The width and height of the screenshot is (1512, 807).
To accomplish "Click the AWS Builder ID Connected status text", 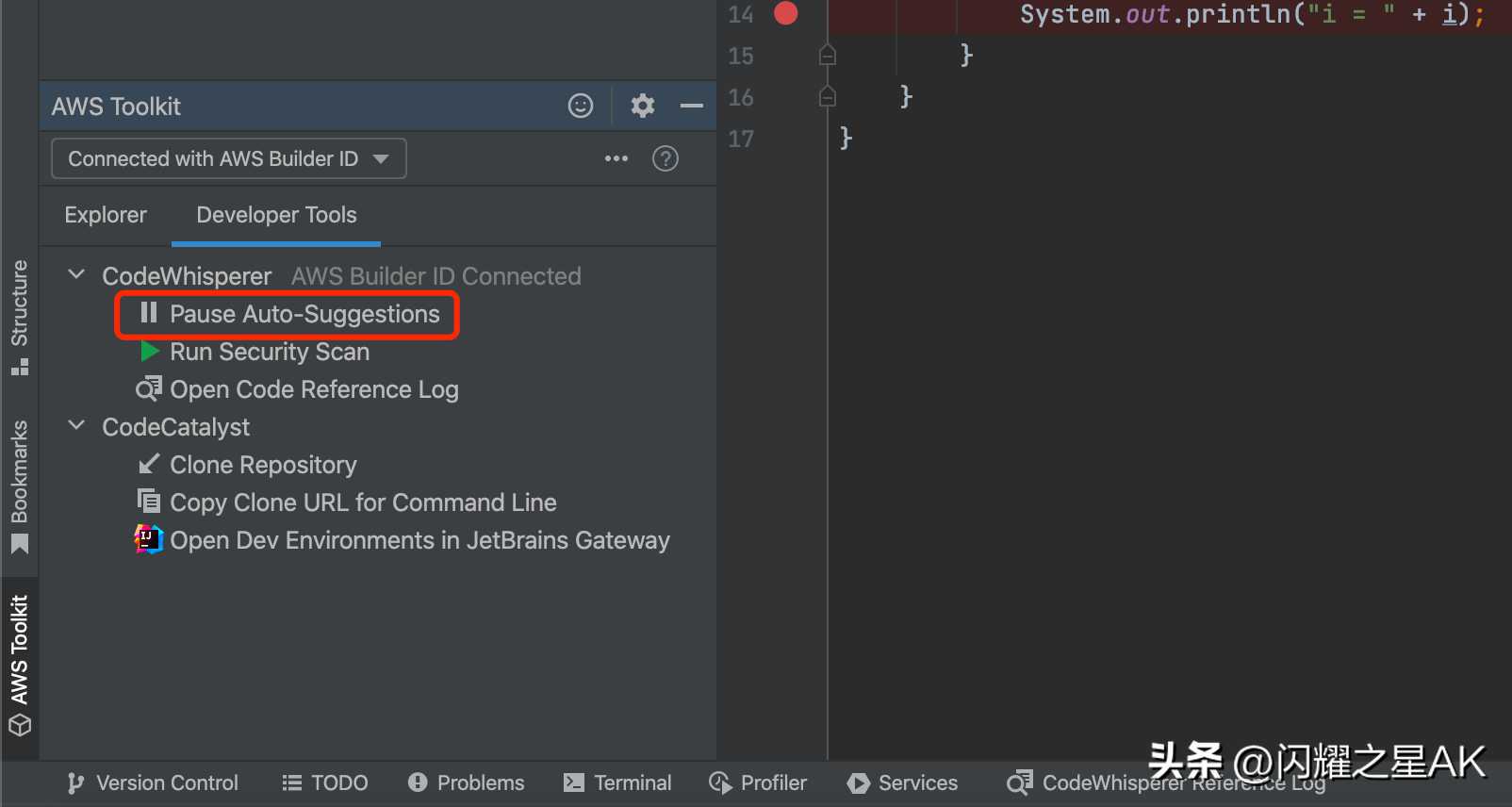I will pos(436,276).
